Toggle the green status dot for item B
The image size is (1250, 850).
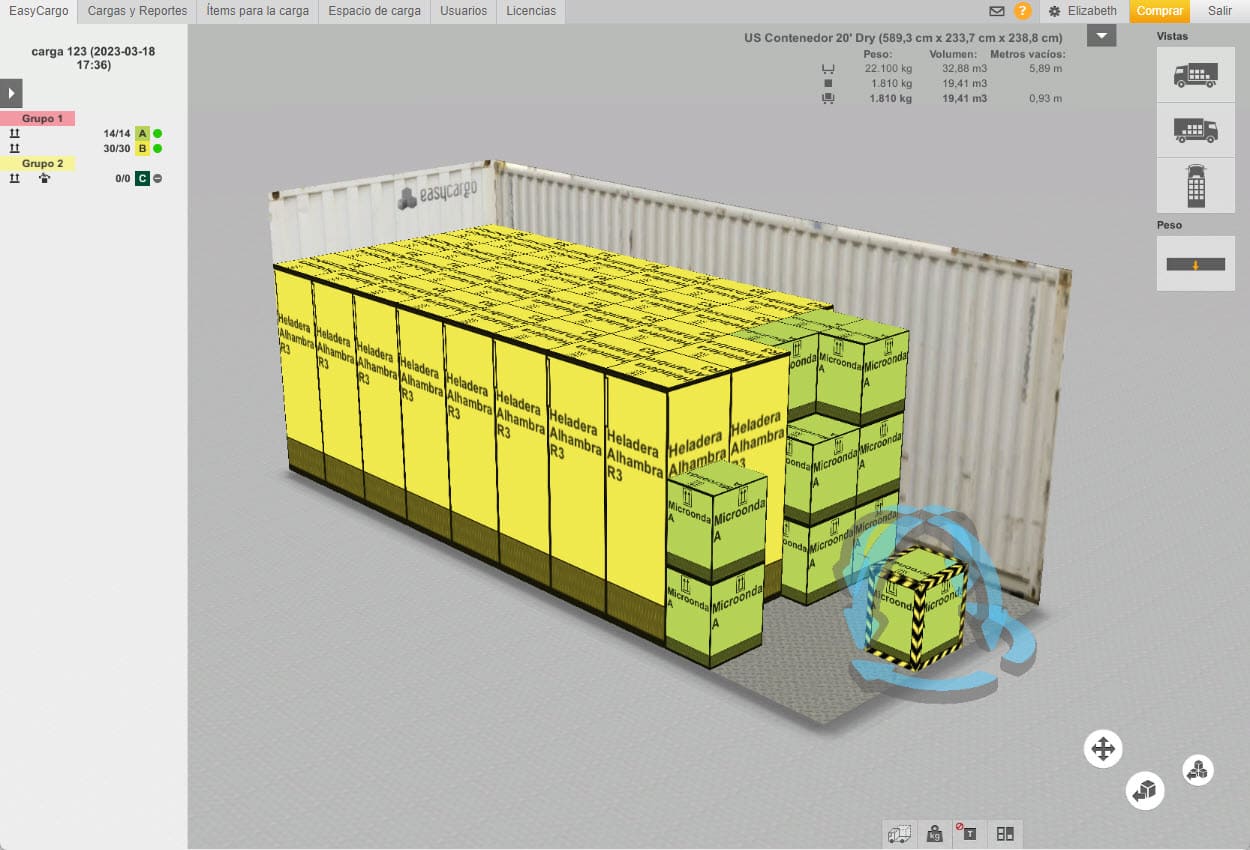pos(158,149)
